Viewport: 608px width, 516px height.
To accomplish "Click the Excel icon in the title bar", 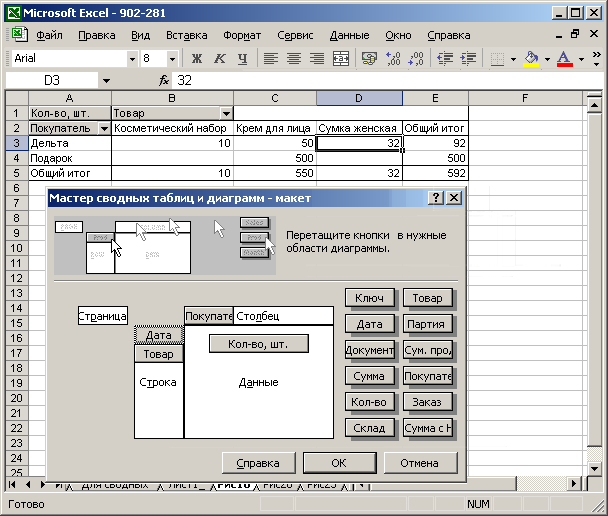I will [x=14, y=13].
